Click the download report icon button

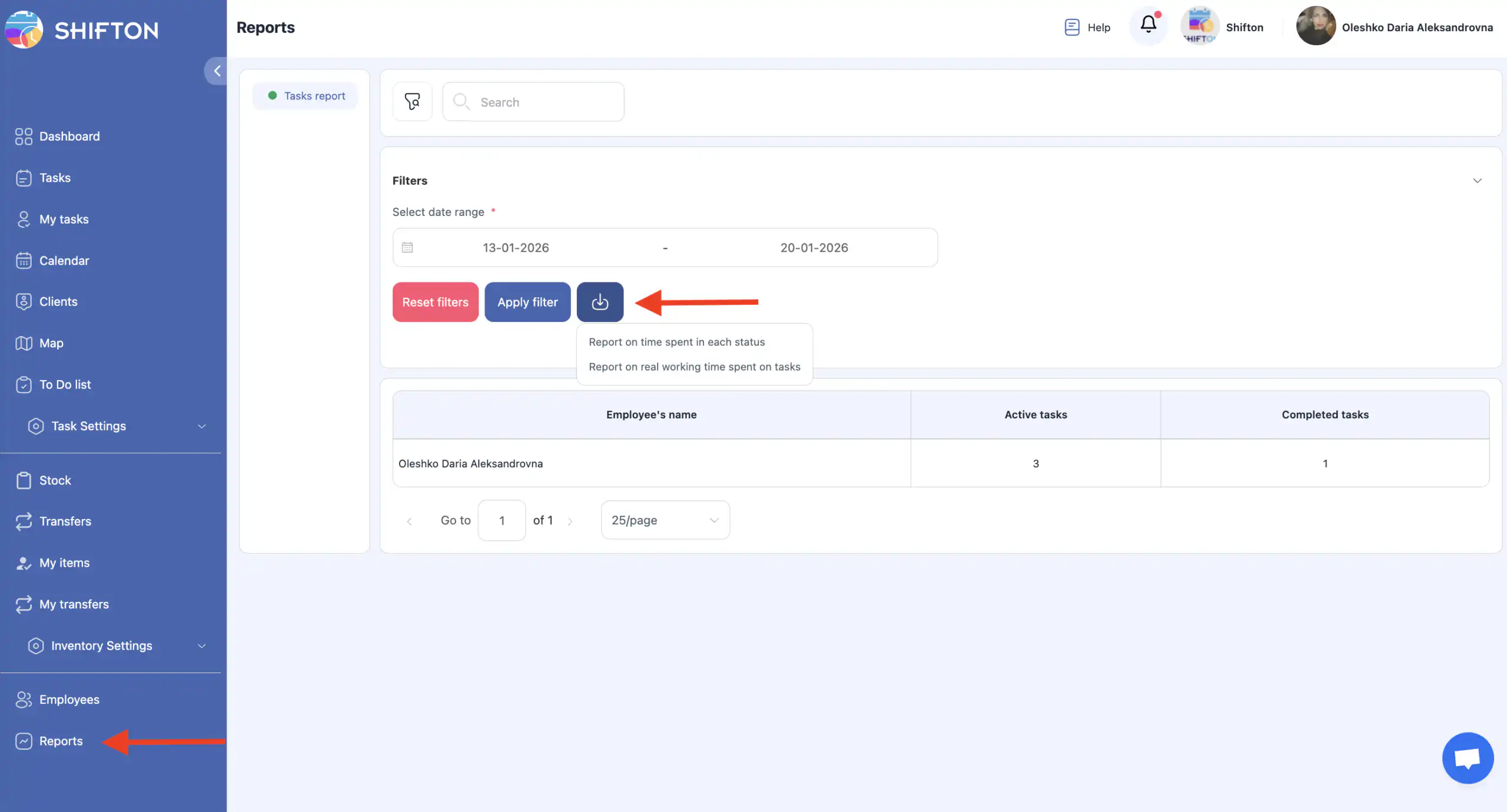[x=599, y=302]
